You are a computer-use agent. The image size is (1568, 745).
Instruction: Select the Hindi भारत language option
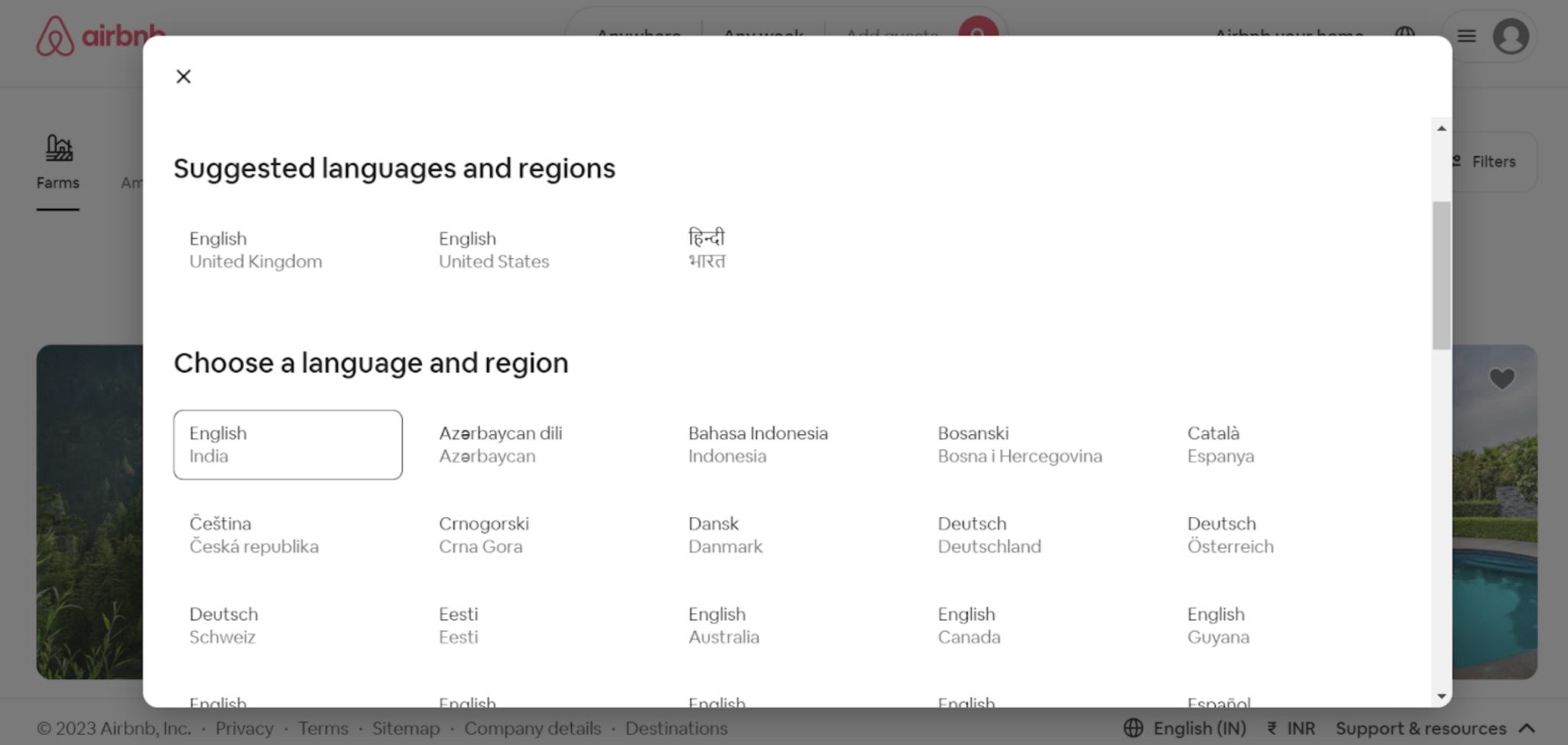(x=707, y=250)
